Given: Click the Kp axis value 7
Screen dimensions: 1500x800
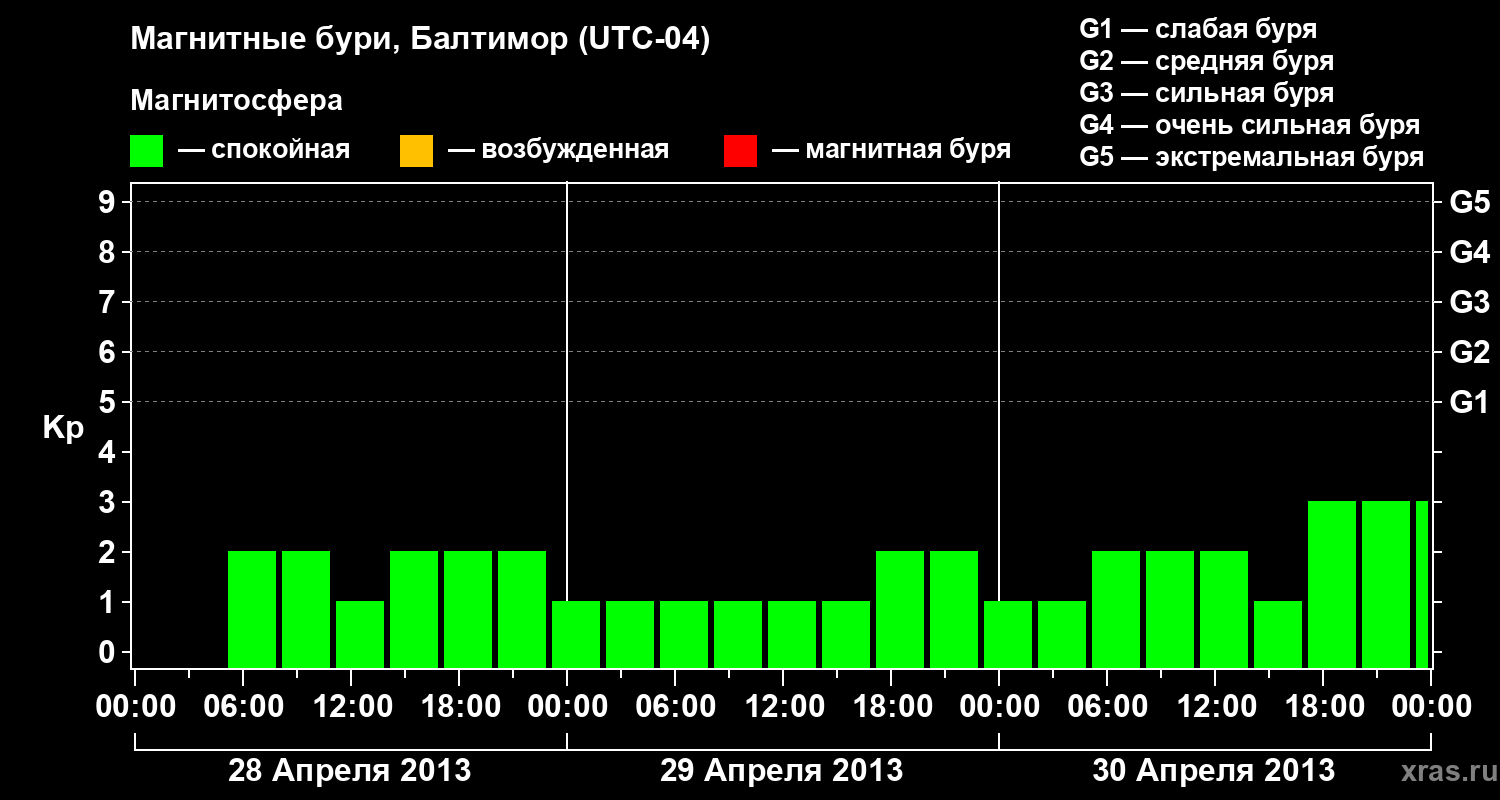Looking at the screenshot, I should click(x=109, y=302).
